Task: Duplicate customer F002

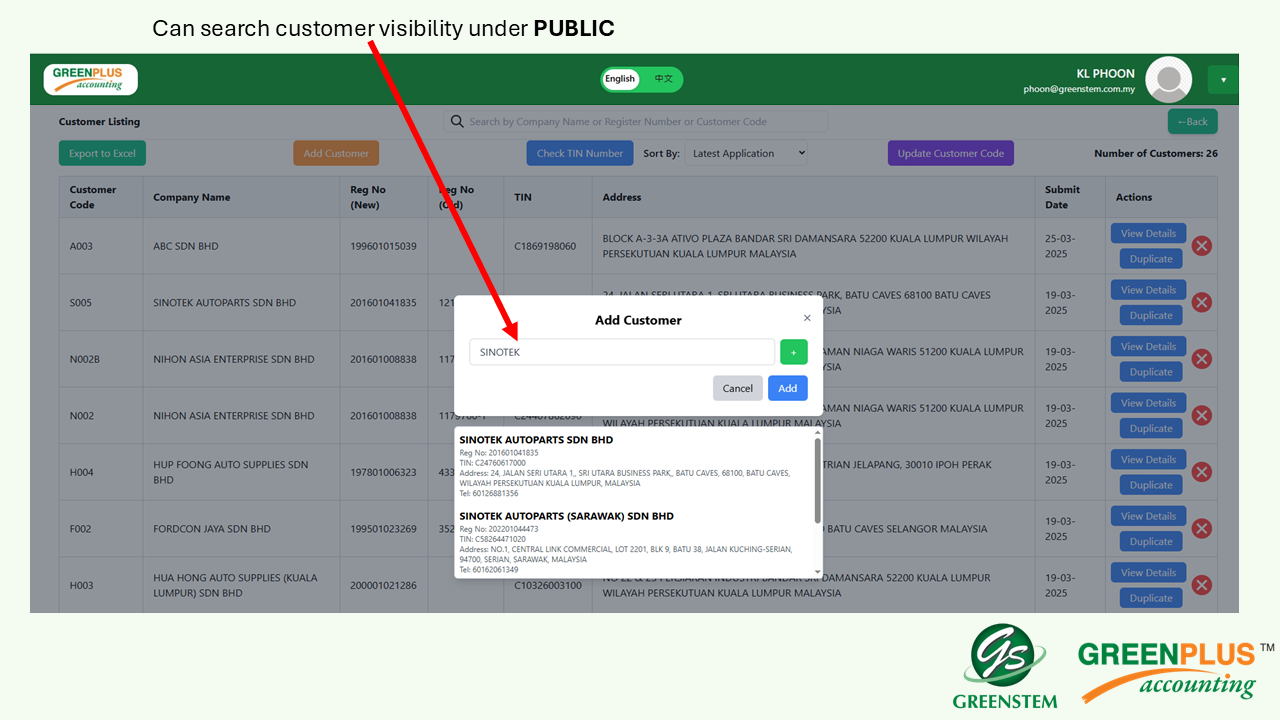Action: click(x=1151, y=542)
